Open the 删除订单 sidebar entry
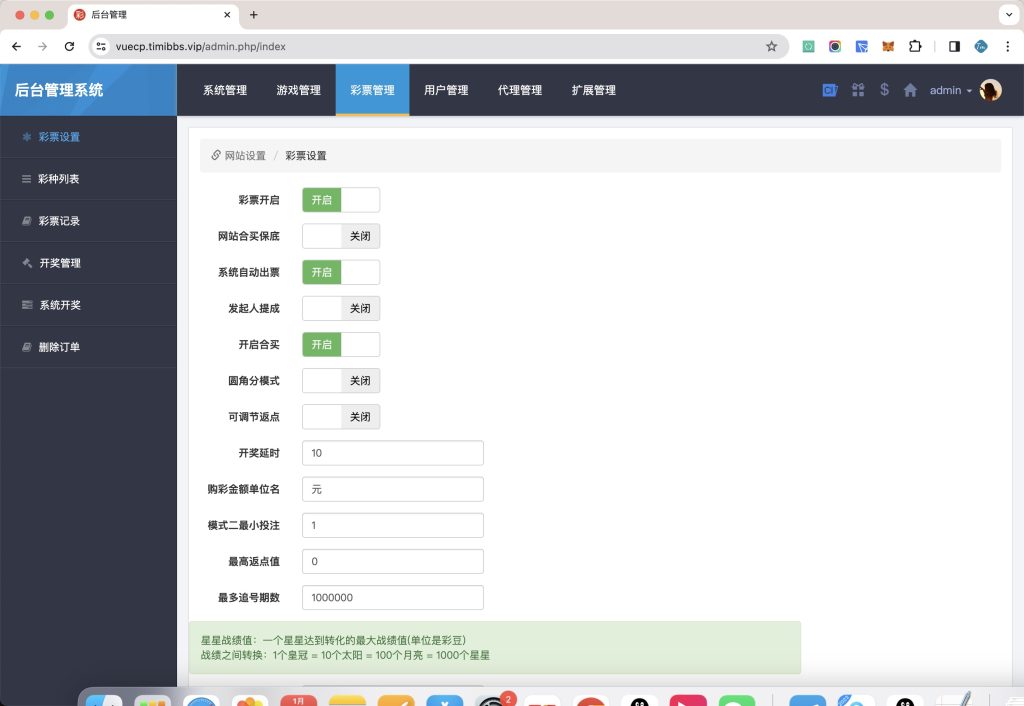The image size is (1024, 706). pos(58,347)
